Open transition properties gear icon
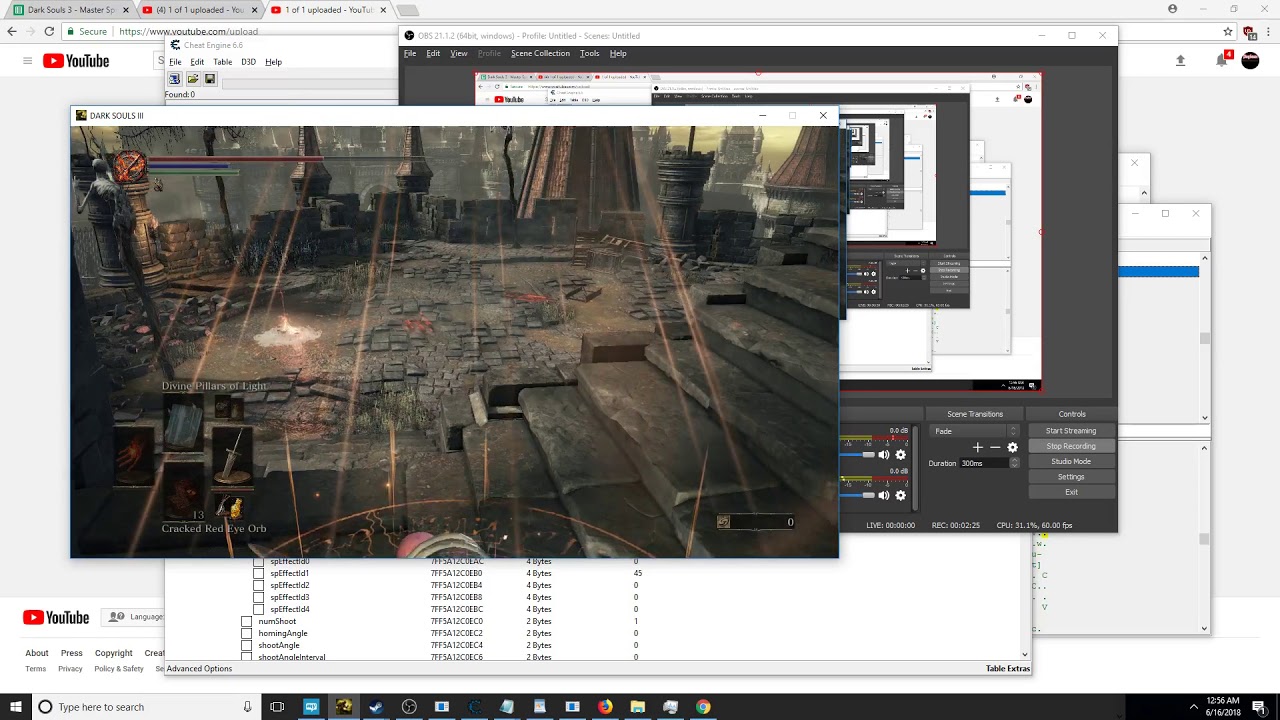This screenshot has width=1280, height=720. (1012, 447)
